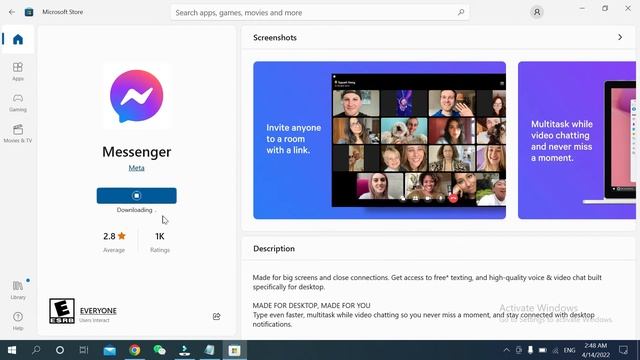Screen dimensions: 640x360
Task: Open Cortana from the taskbar
Action: (x=60, y=350)
